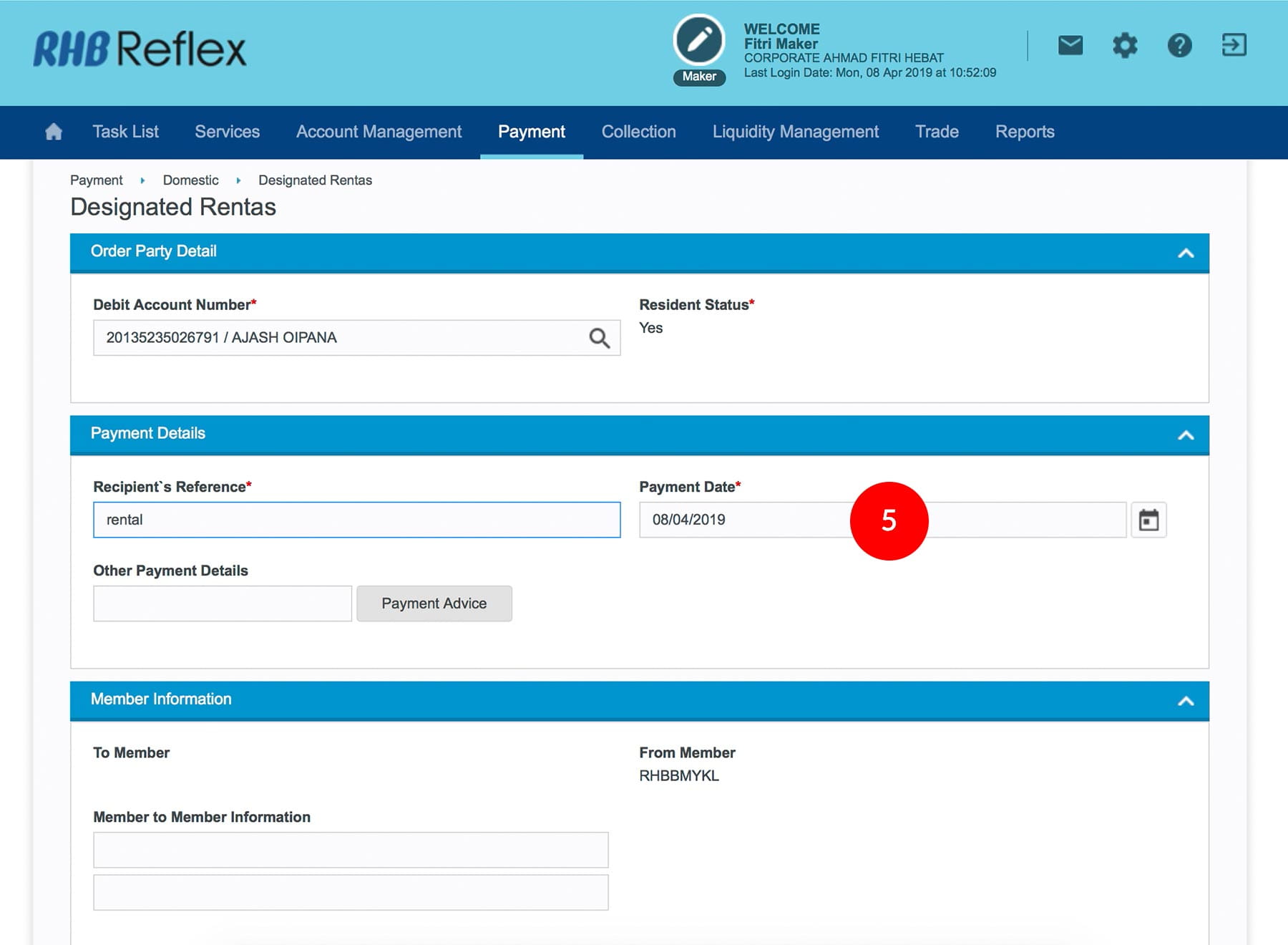Click the Maker profile pencil icon
The width and height of the screenshot is (1288, 945).
coord(699,41)
